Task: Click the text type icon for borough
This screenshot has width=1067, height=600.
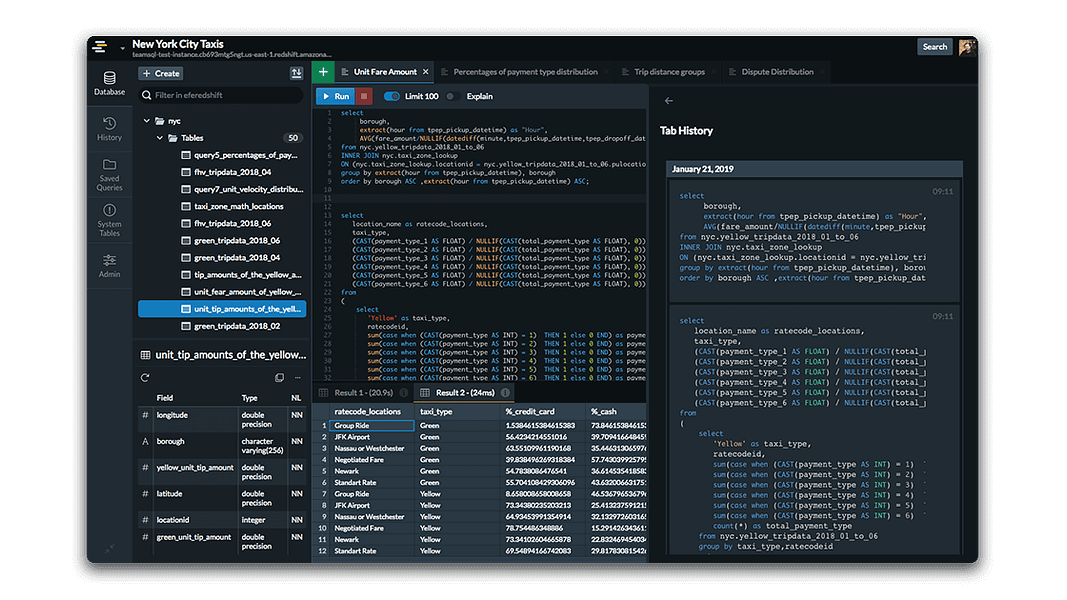Action: 145,441
